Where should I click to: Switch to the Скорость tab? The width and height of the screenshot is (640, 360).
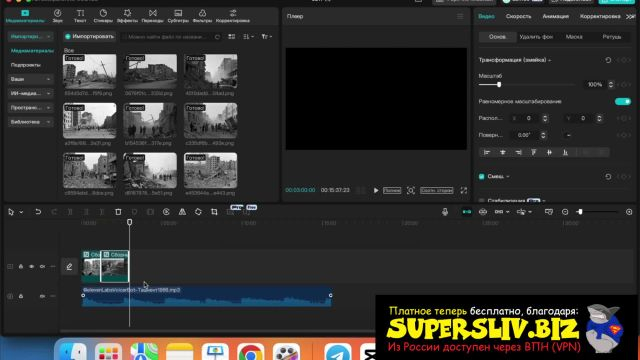[518, 16]
